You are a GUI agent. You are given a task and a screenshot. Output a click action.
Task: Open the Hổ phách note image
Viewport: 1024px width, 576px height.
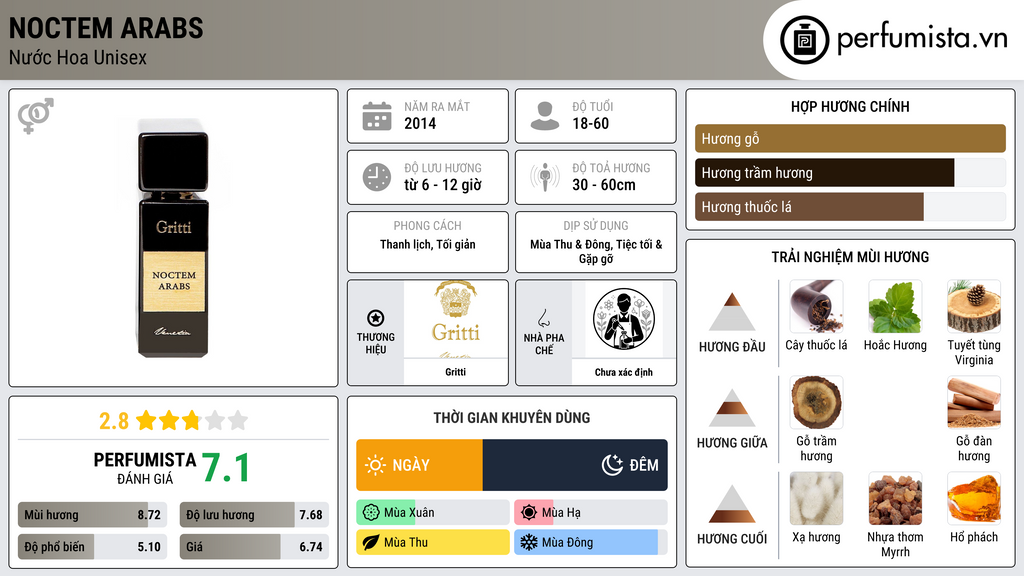click(x=974, y=498)
